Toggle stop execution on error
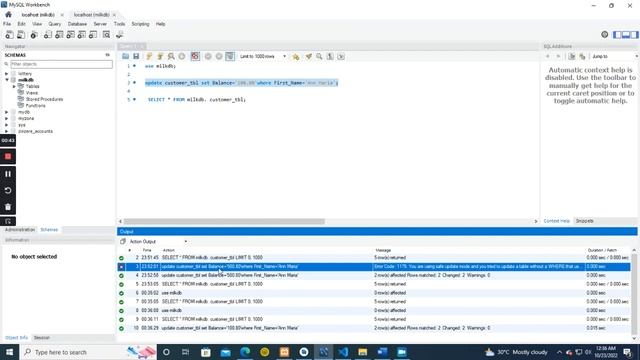The image size is (640, 360). 195,56
